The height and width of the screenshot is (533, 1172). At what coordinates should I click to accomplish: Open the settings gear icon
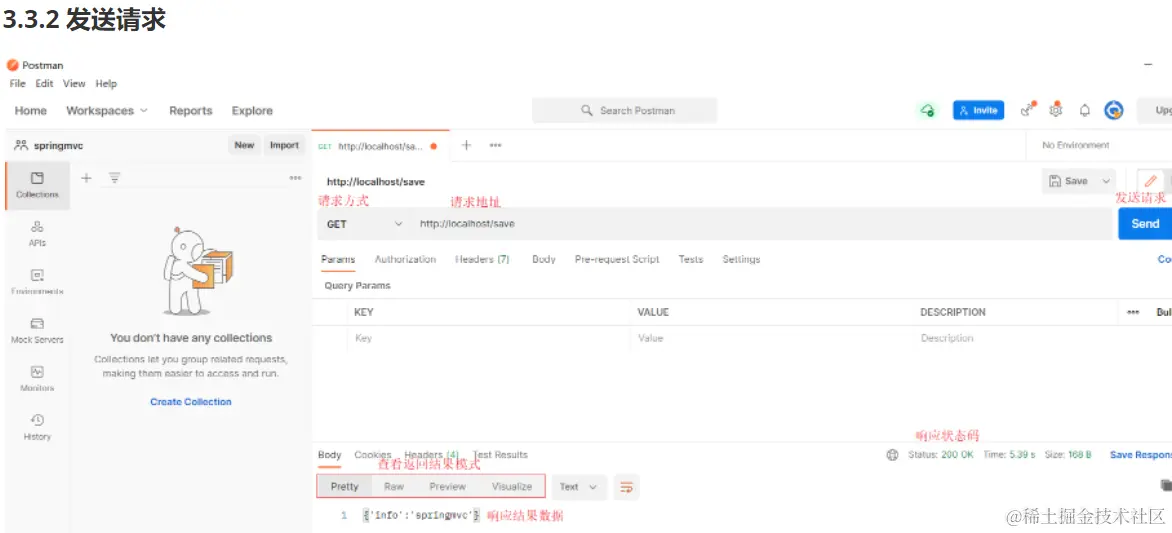(1056, 110)
